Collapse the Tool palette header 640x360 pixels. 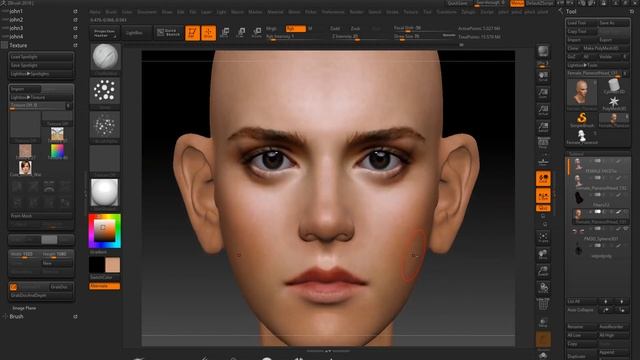(571, 11)
